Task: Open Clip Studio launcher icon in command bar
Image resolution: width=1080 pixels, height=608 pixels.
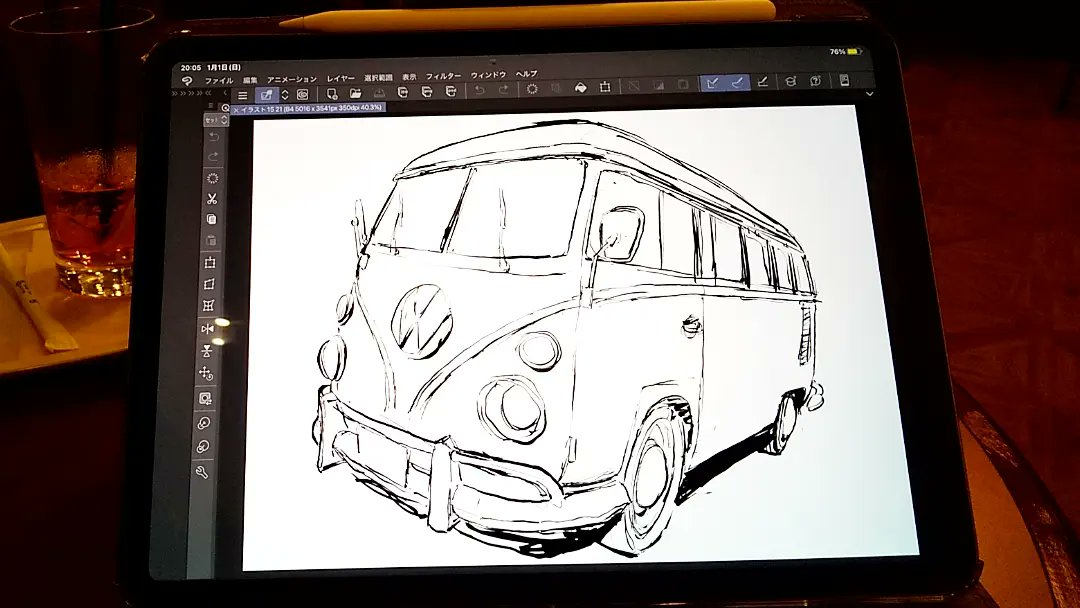Action: pyautogui.click(x=302, y=94)
